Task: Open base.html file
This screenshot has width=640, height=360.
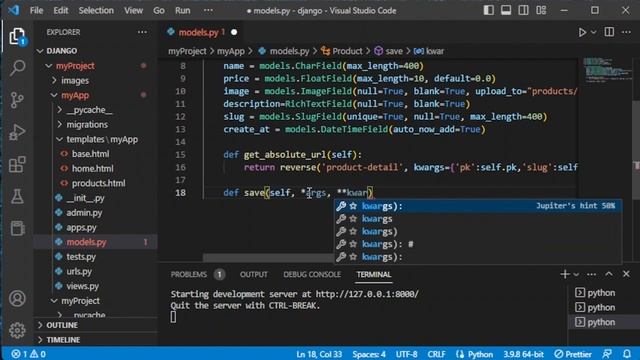Action: (90, 154)
